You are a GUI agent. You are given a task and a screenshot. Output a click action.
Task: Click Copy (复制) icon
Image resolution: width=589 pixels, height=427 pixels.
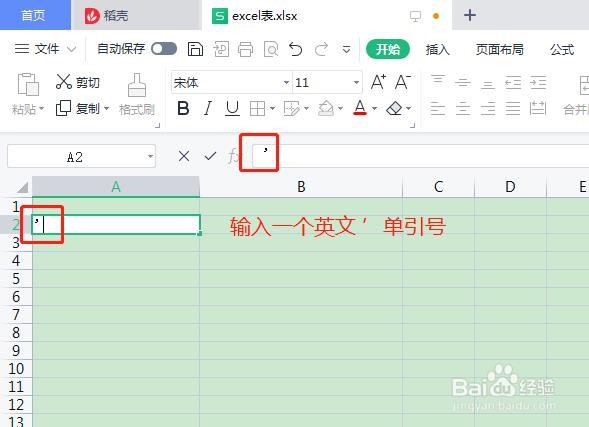(x=63, y=108)
